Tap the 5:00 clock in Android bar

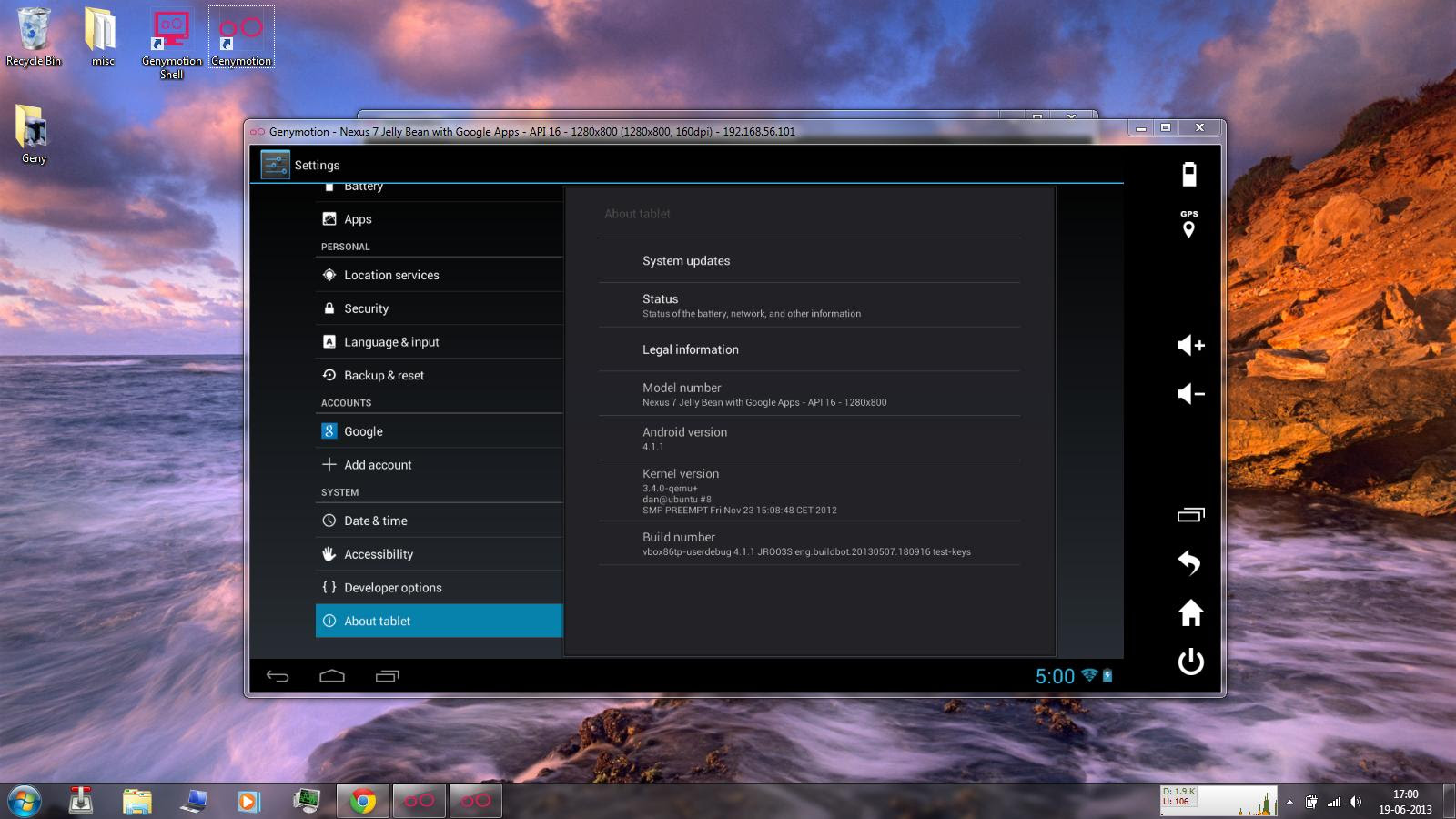click(1055, 676)
